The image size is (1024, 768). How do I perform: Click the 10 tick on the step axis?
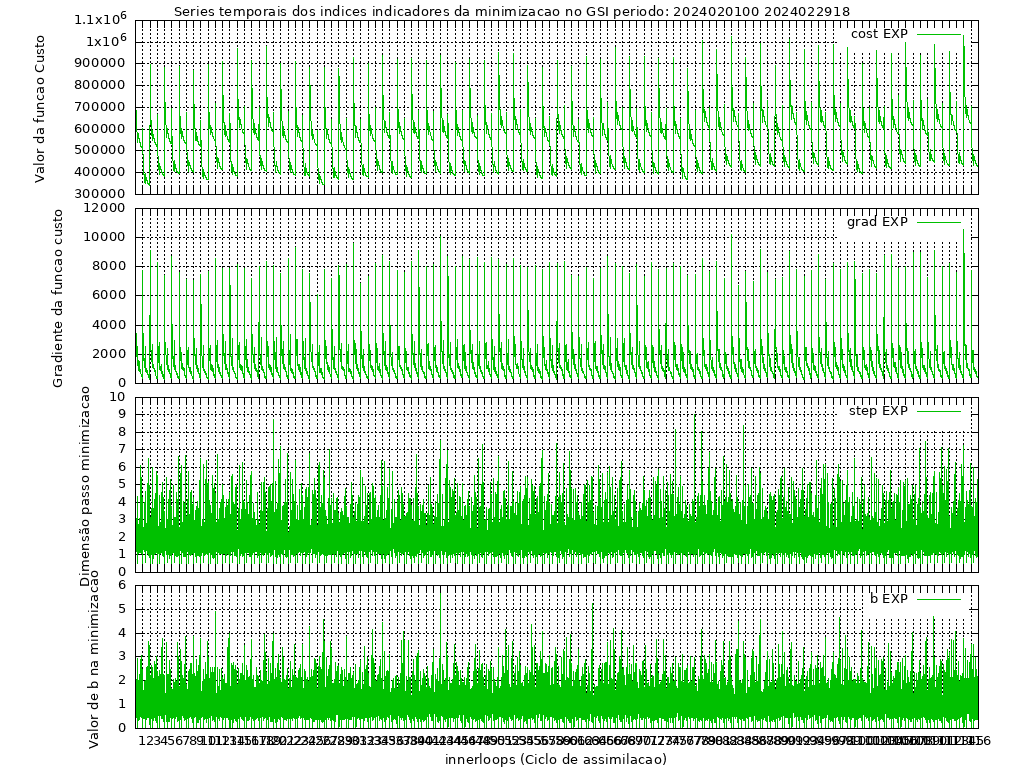click(119, 397)
